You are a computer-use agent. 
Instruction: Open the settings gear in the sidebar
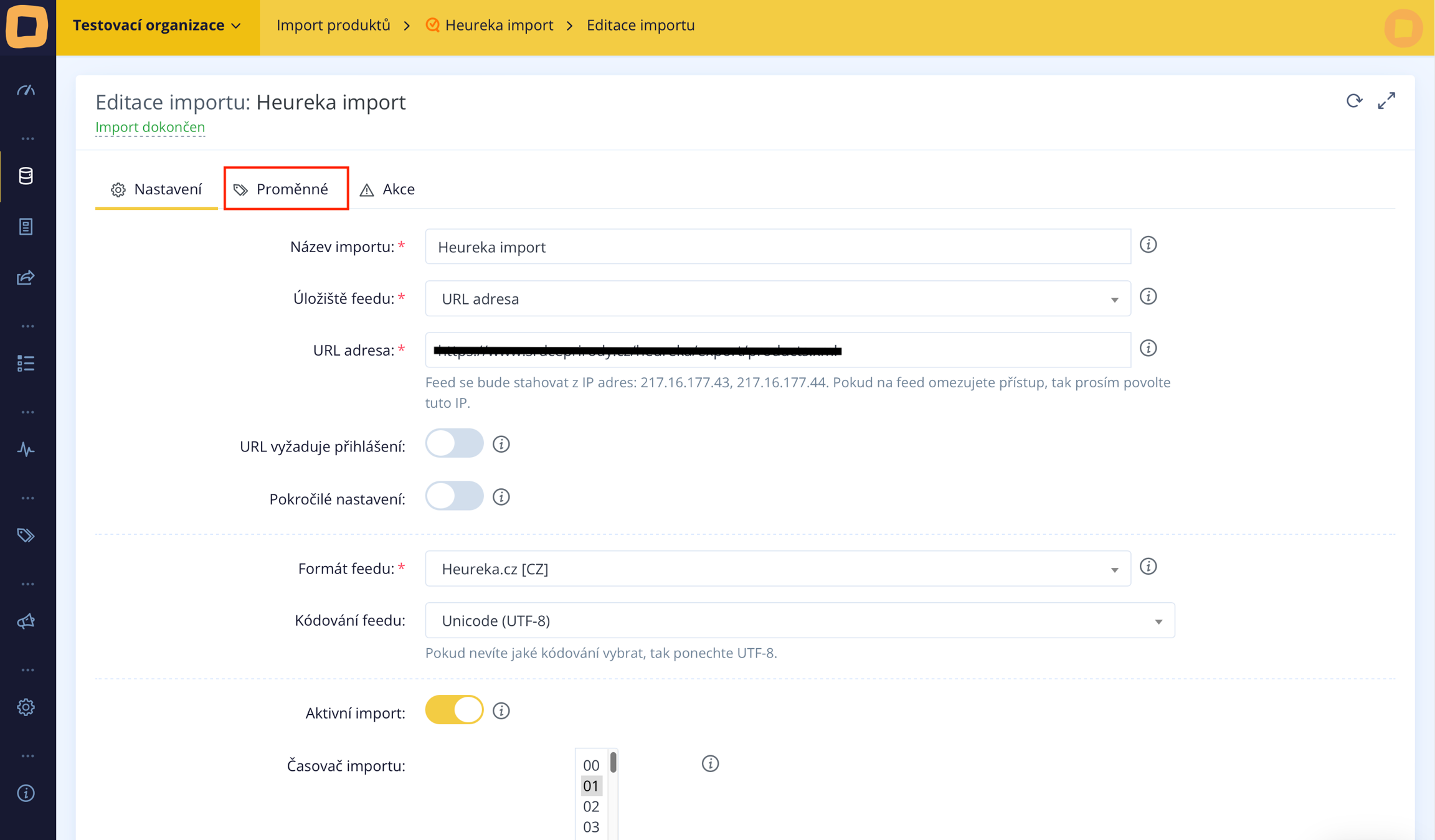coord(26,707)
